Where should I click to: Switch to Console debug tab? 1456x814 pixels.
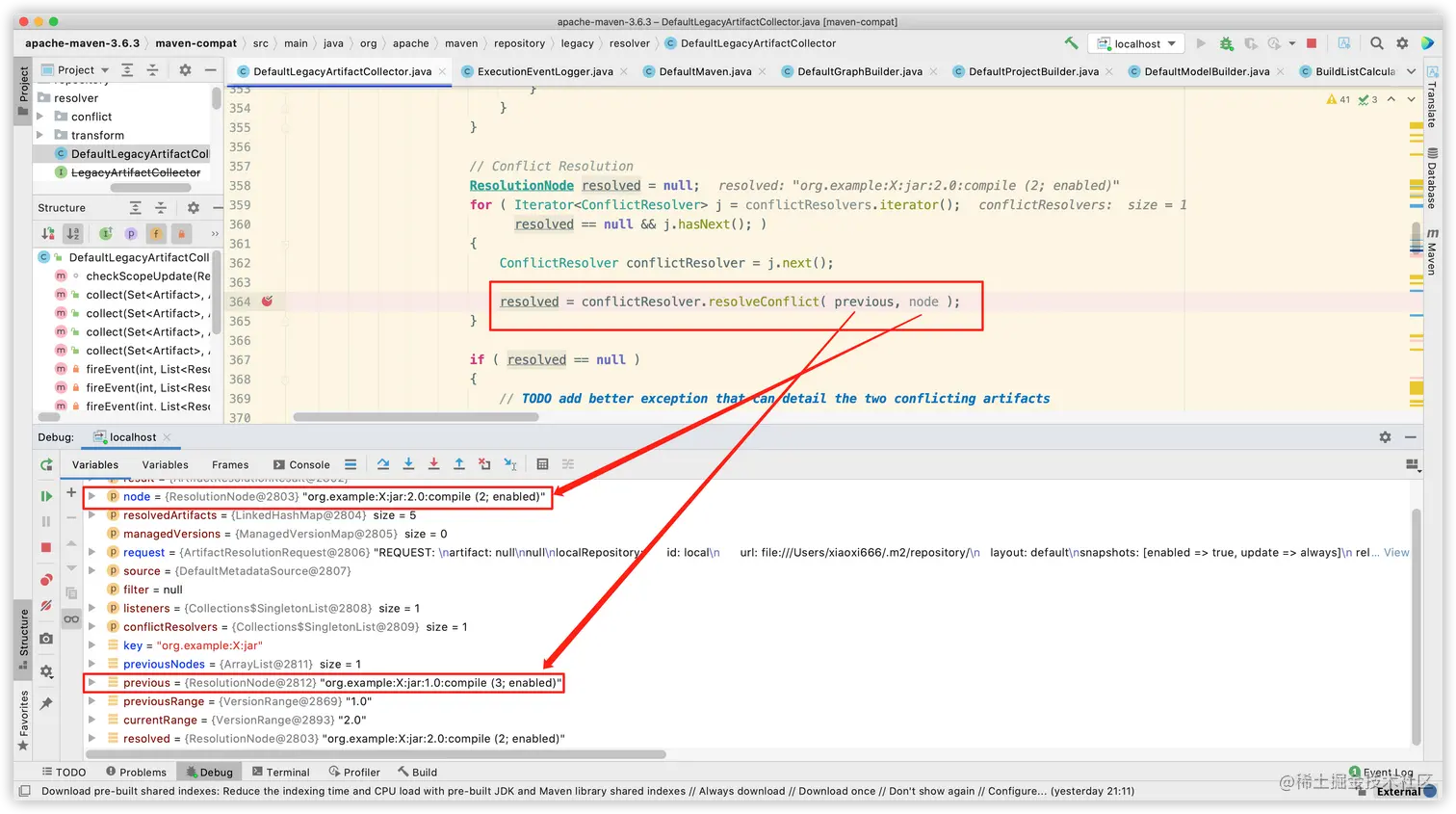301,464
